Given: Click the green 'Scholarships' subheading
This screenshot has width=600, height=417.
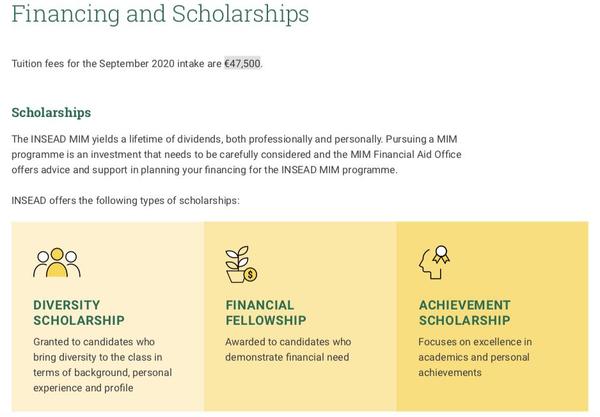Looking at the screenshot, I should click(x=51, y=113).
